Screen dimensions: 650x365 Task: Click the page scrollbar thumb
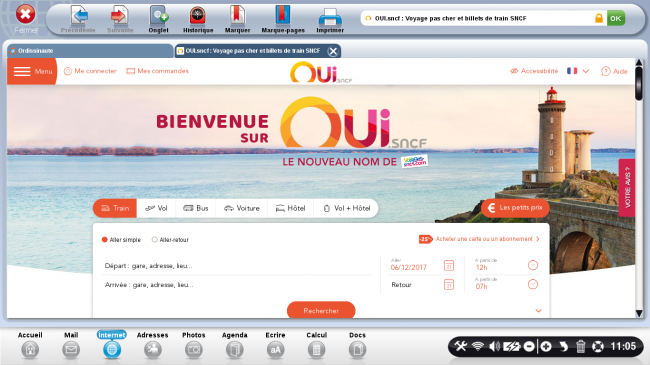pos(639,83)
